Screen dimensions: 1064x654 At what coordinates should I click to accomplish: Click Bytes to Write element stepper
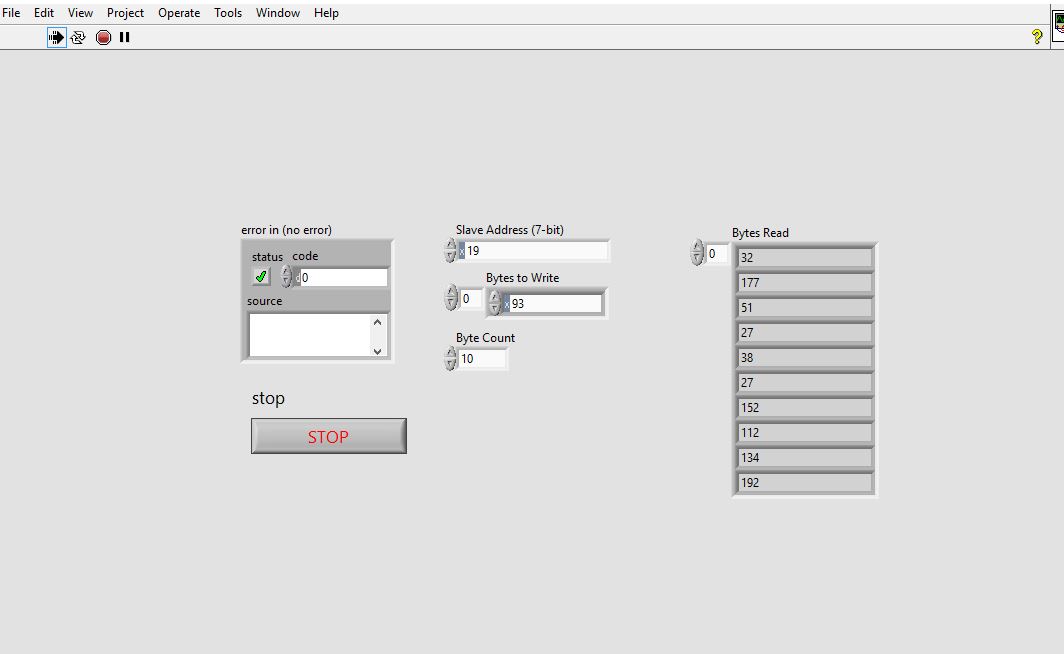tap(495, 303)
